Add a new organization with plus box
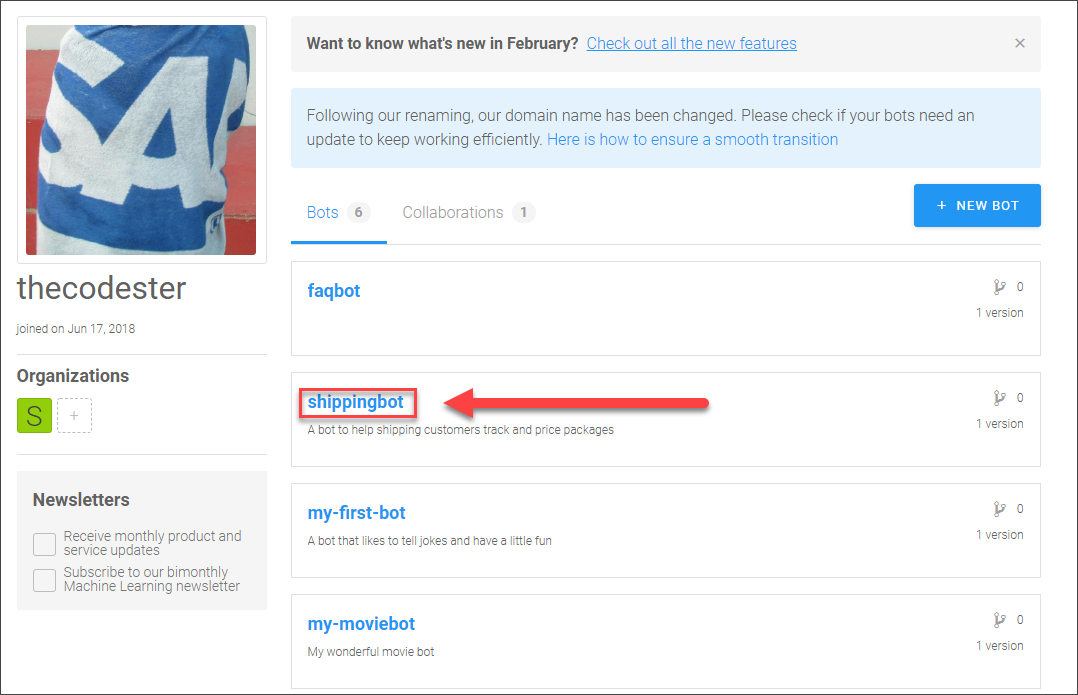The image size is (1078, 695). point(74,416)
